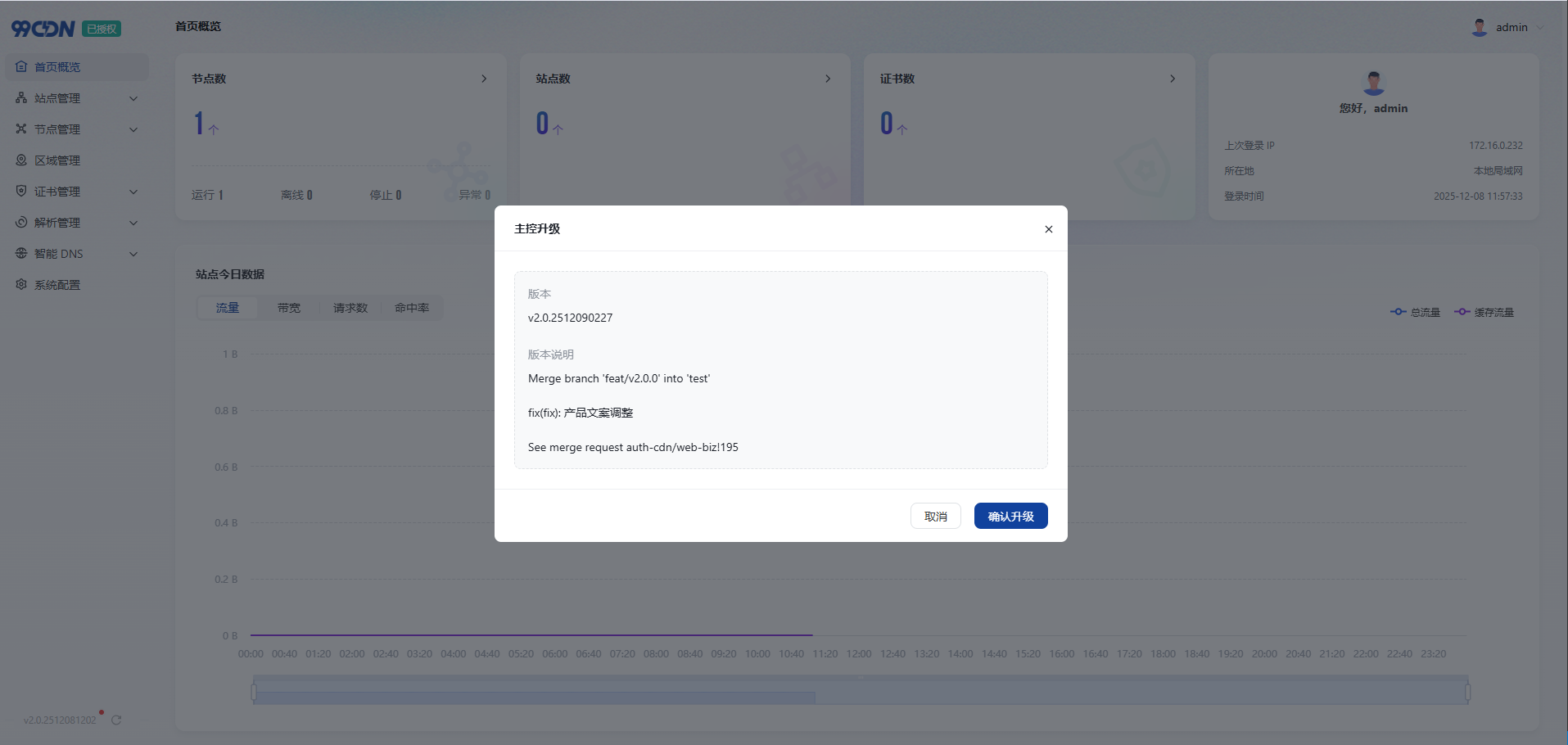Click the chart time range slider
Viewport: 1568px width, 745px height.
[860, 691]
